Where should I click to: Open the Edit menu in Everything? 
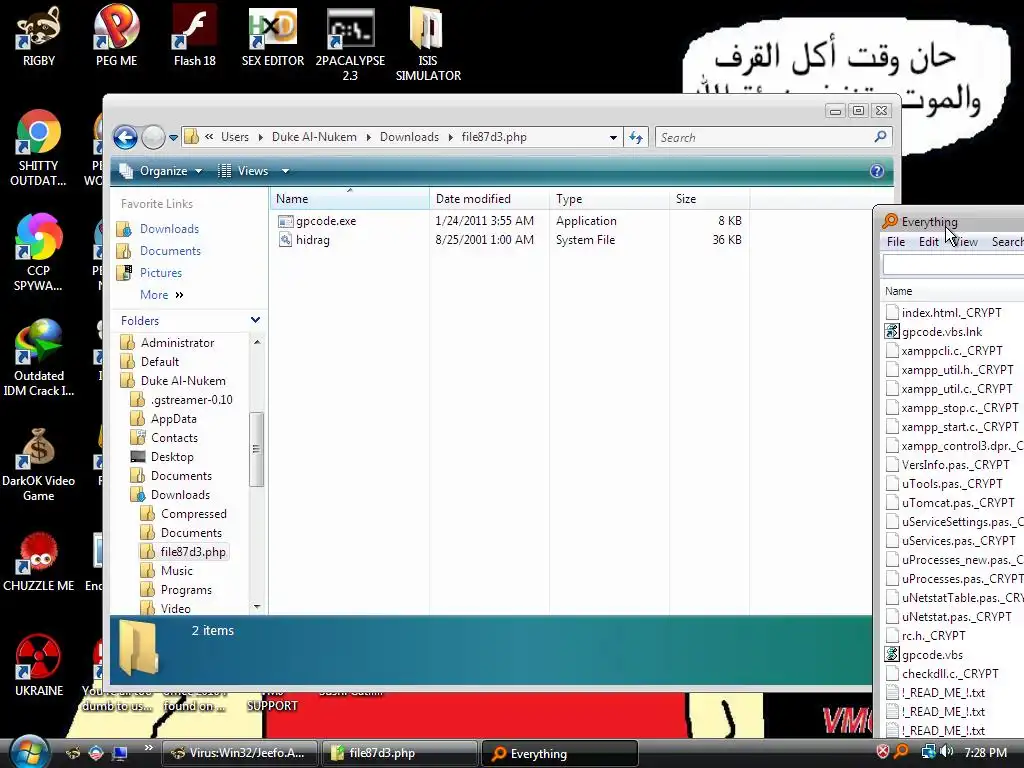pos(928,242)
